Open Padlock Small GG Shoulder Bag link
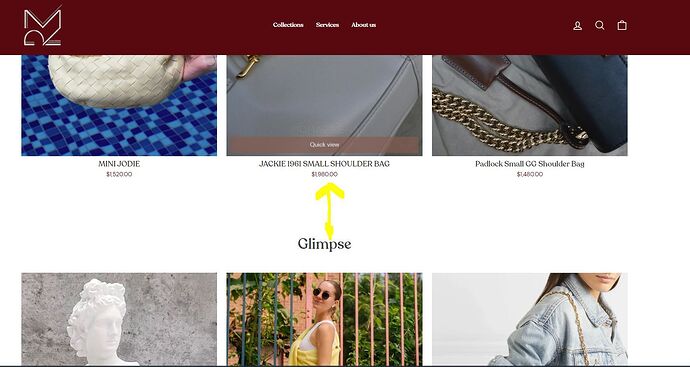This screenshot has height=367, width=690. 530,164
